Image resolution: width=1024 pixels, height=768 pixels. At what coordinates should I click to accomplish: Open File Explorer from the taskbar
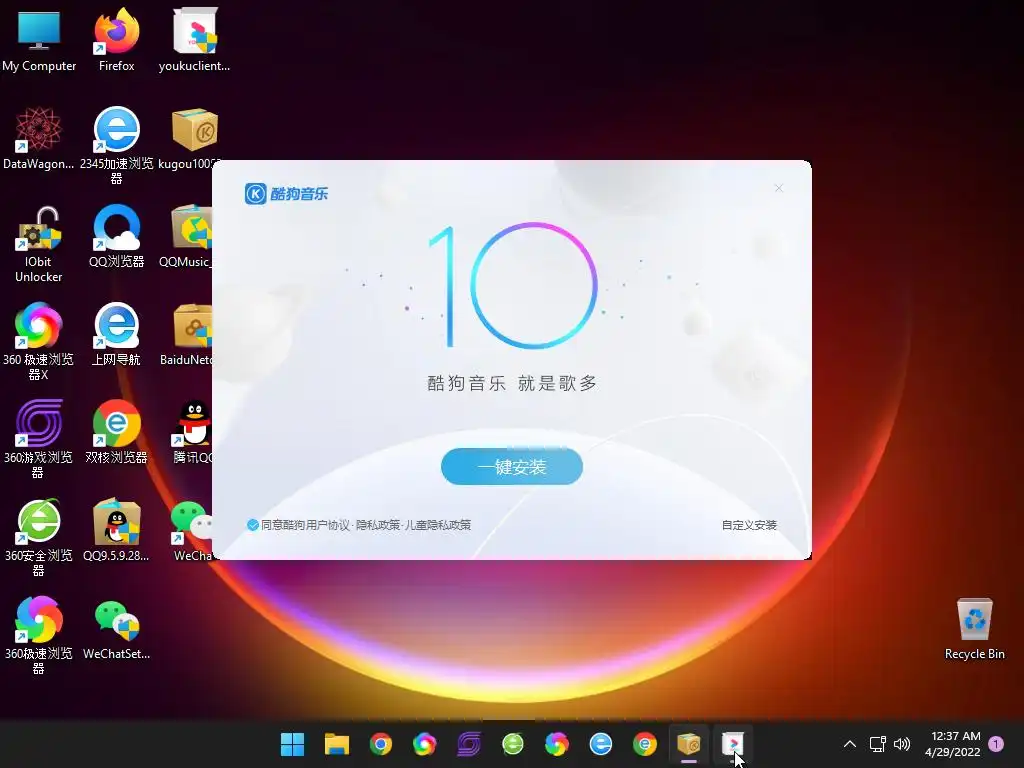click(337, 744)
